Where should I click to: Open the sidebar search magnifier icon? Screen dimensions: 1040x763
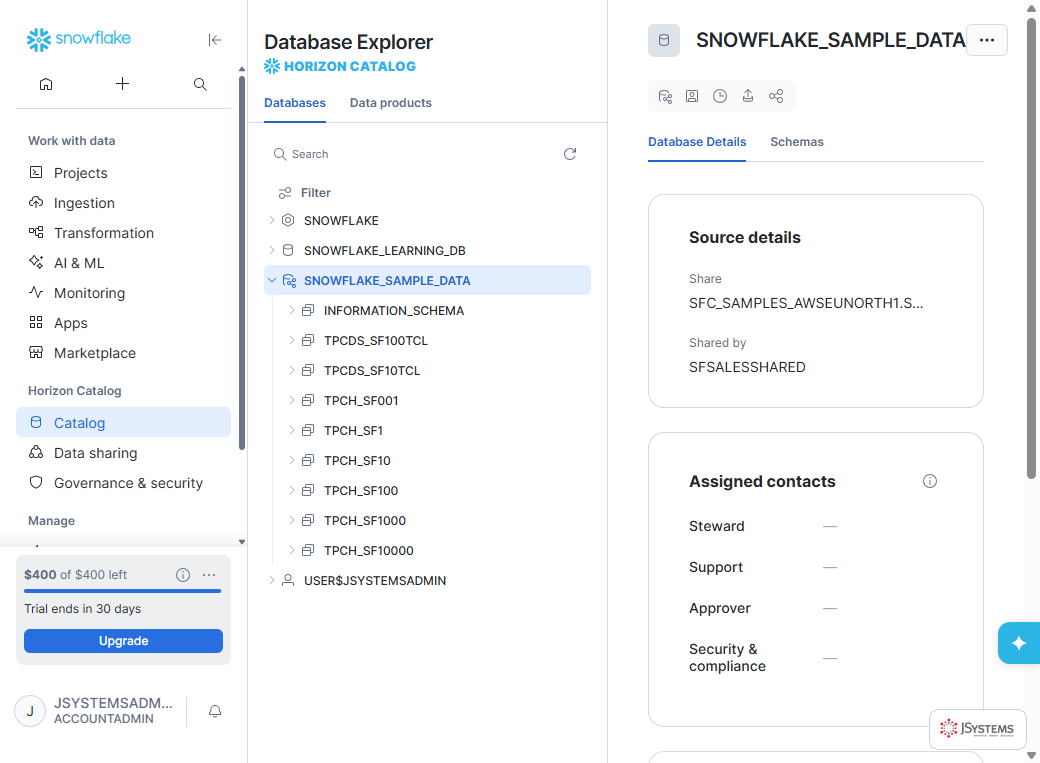click(200, 84)
